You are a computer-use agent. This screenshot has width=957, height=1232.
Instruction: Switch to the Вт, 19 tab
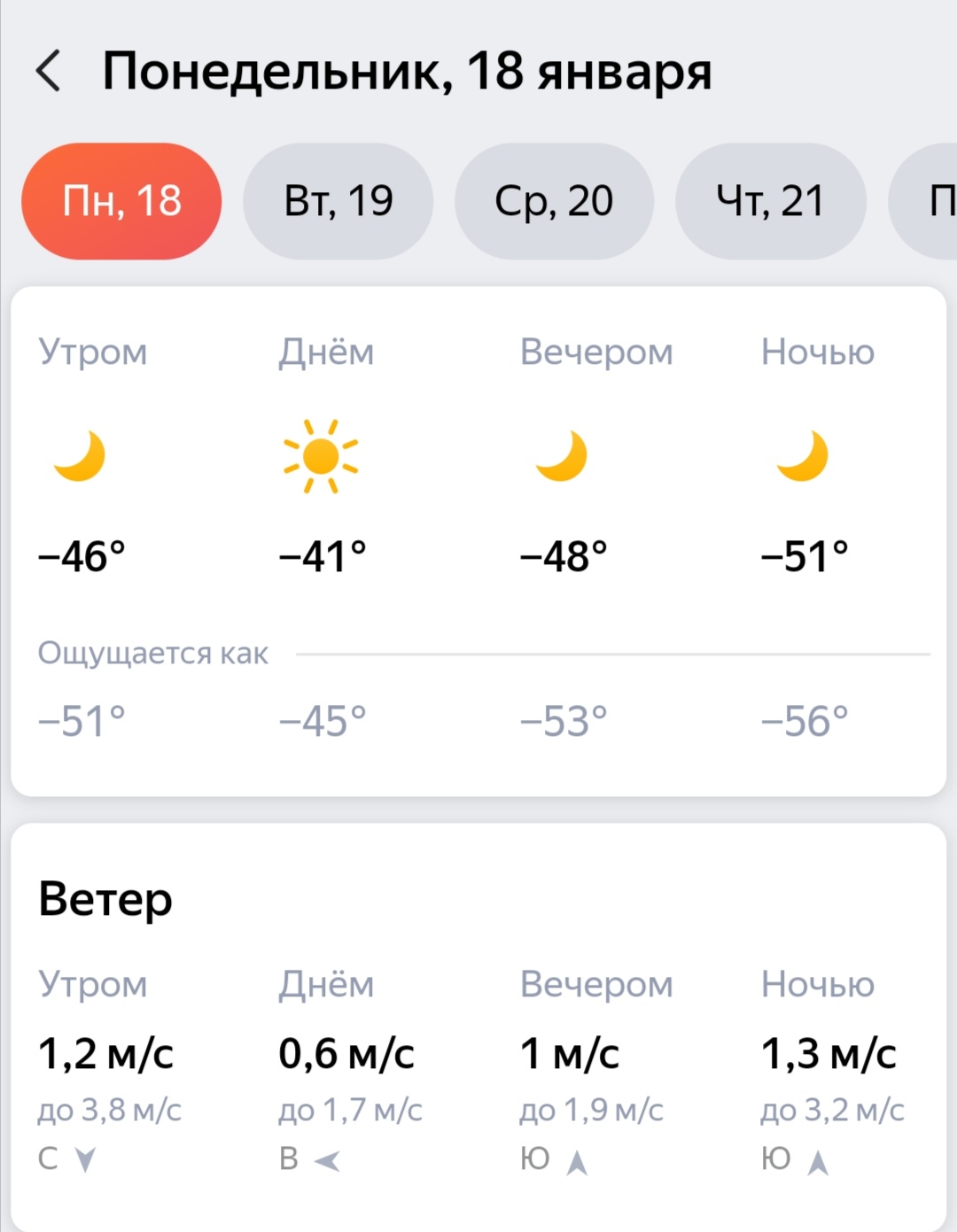pos(338,201)
